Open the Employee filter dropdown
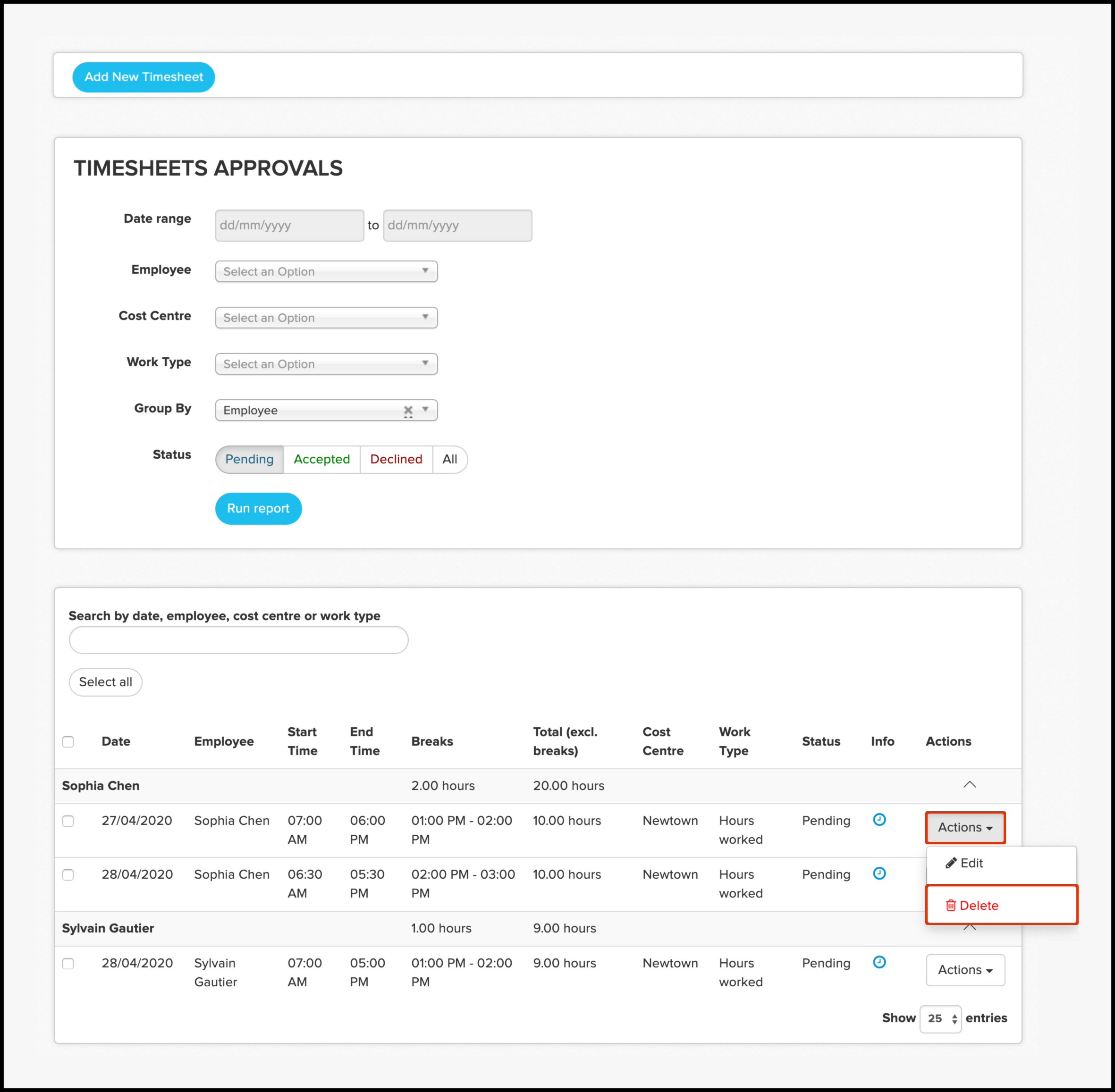This screenshot has height=1092, width=1115. (326, 271)
